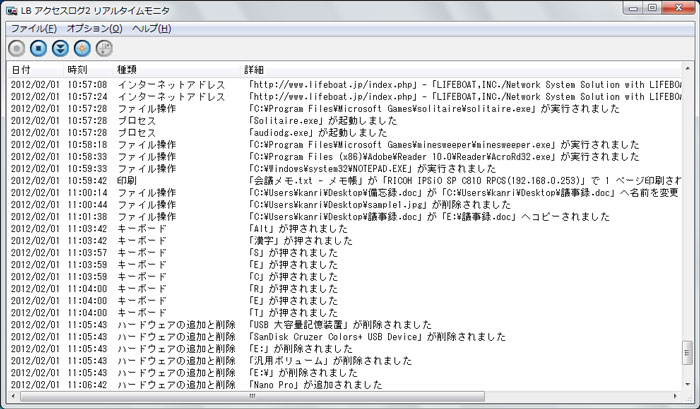Select the Nano Pro hardware added row

[x=300, y=384]
